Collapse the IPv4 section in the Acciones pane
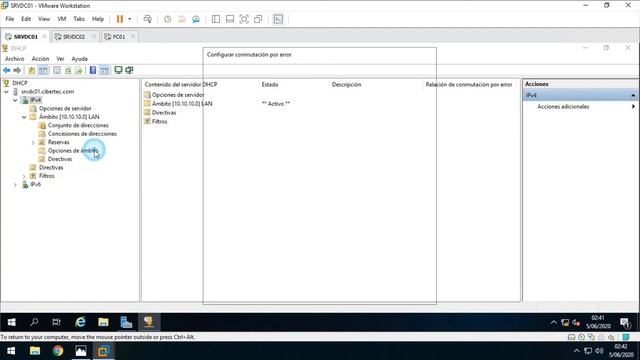 pos(633,96)
